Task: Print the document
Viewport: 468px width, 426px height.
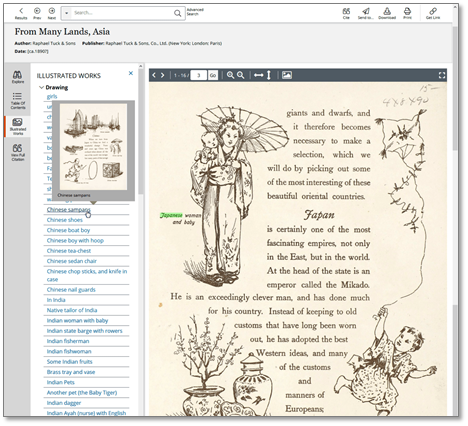Action: [x=407, y=14]
